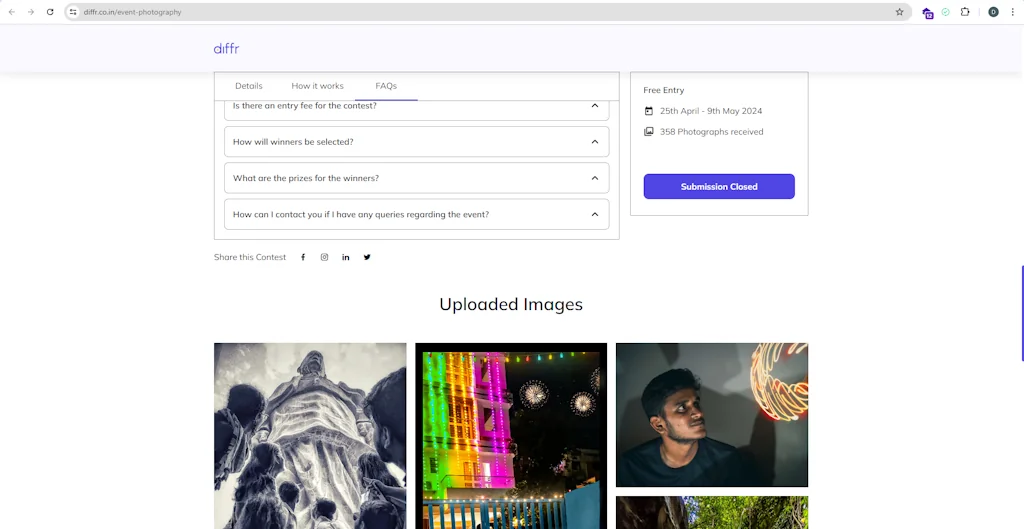Click the Submission Closed button
Image resolution: width=1024 pixels, height=529 pixels.
pos(719,187)
